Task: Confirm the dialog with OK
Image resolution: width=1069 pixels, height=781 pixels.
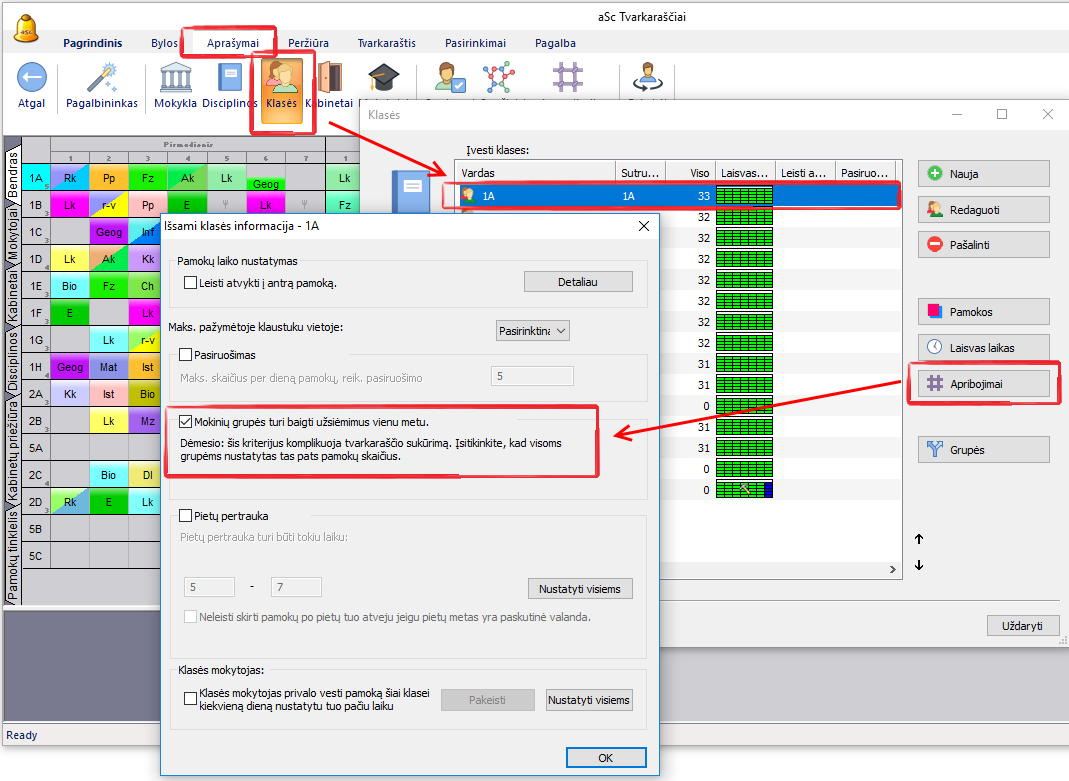Action: coord(605,758)
